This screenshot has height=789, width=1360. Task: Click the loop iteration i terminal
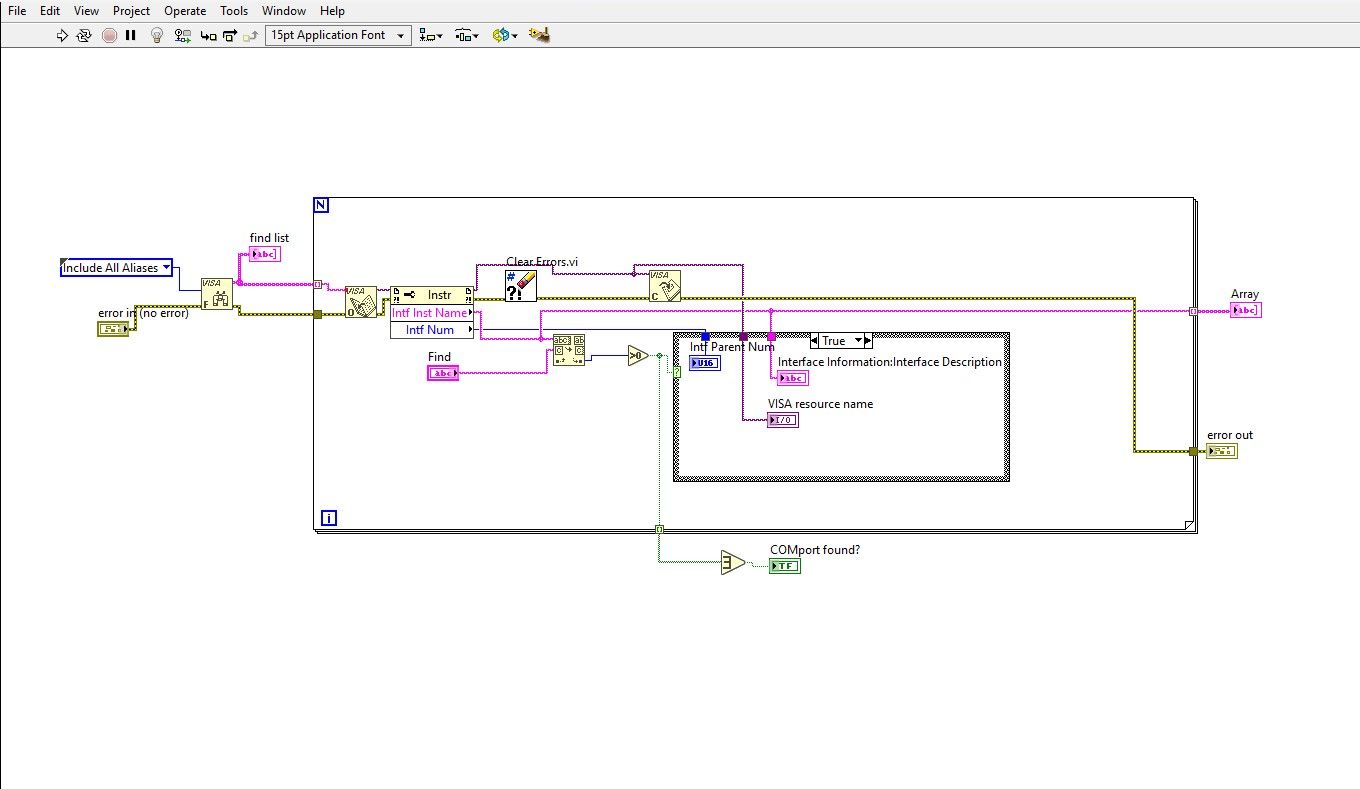pos(327,518)
